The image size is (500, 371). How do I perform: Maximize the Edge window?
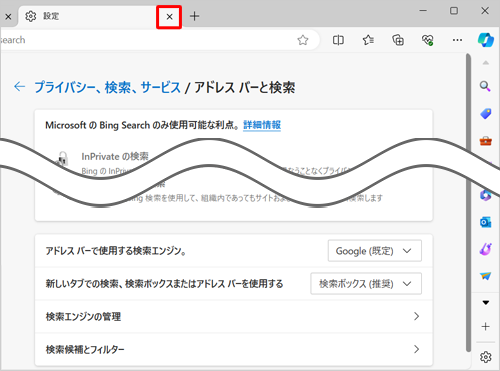[454, 11]
